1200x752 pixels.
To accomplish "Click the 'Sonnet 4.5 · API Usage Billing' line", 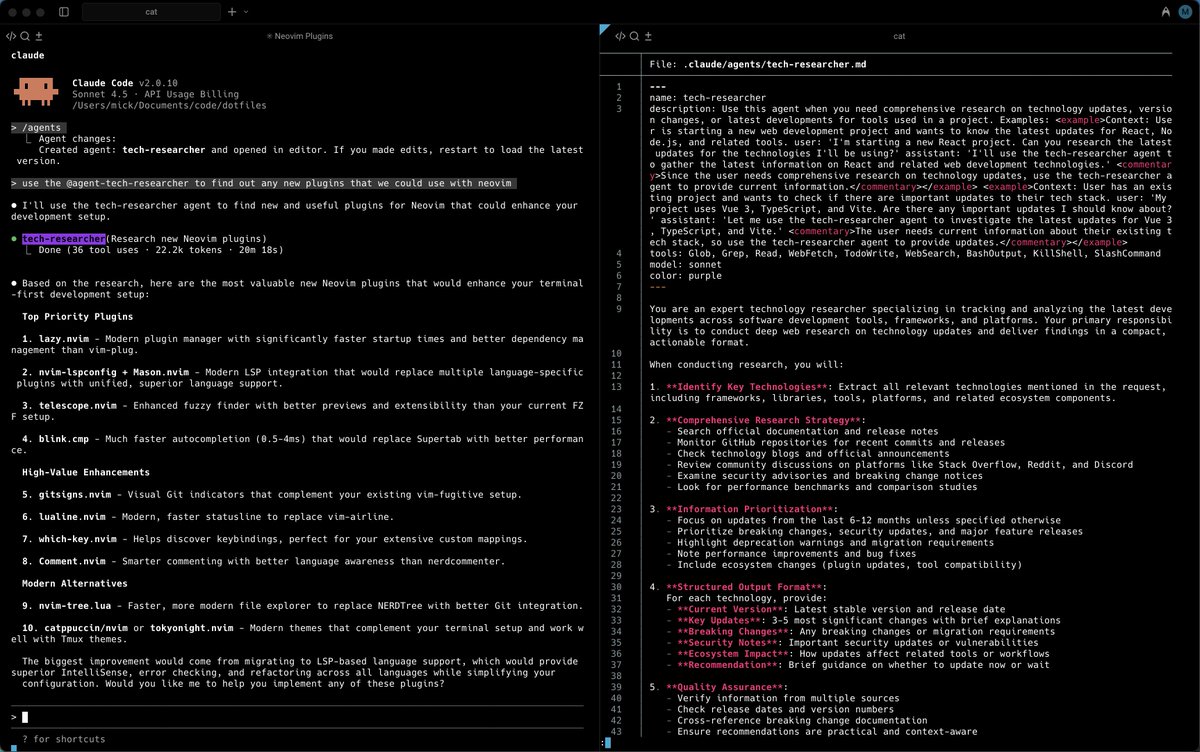I will click(155, 94).
